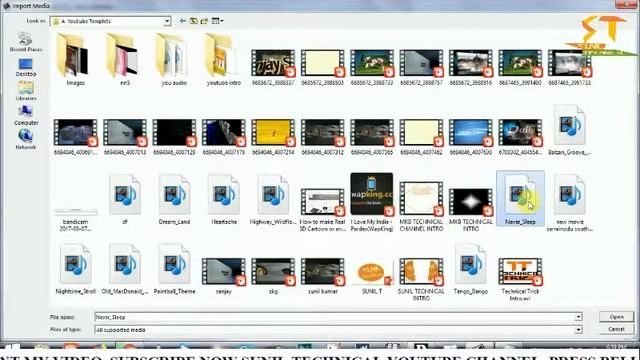Select the How to make Real 3D Cartoon video
This screenshot has height=360, width=640.
click(322, 209)
